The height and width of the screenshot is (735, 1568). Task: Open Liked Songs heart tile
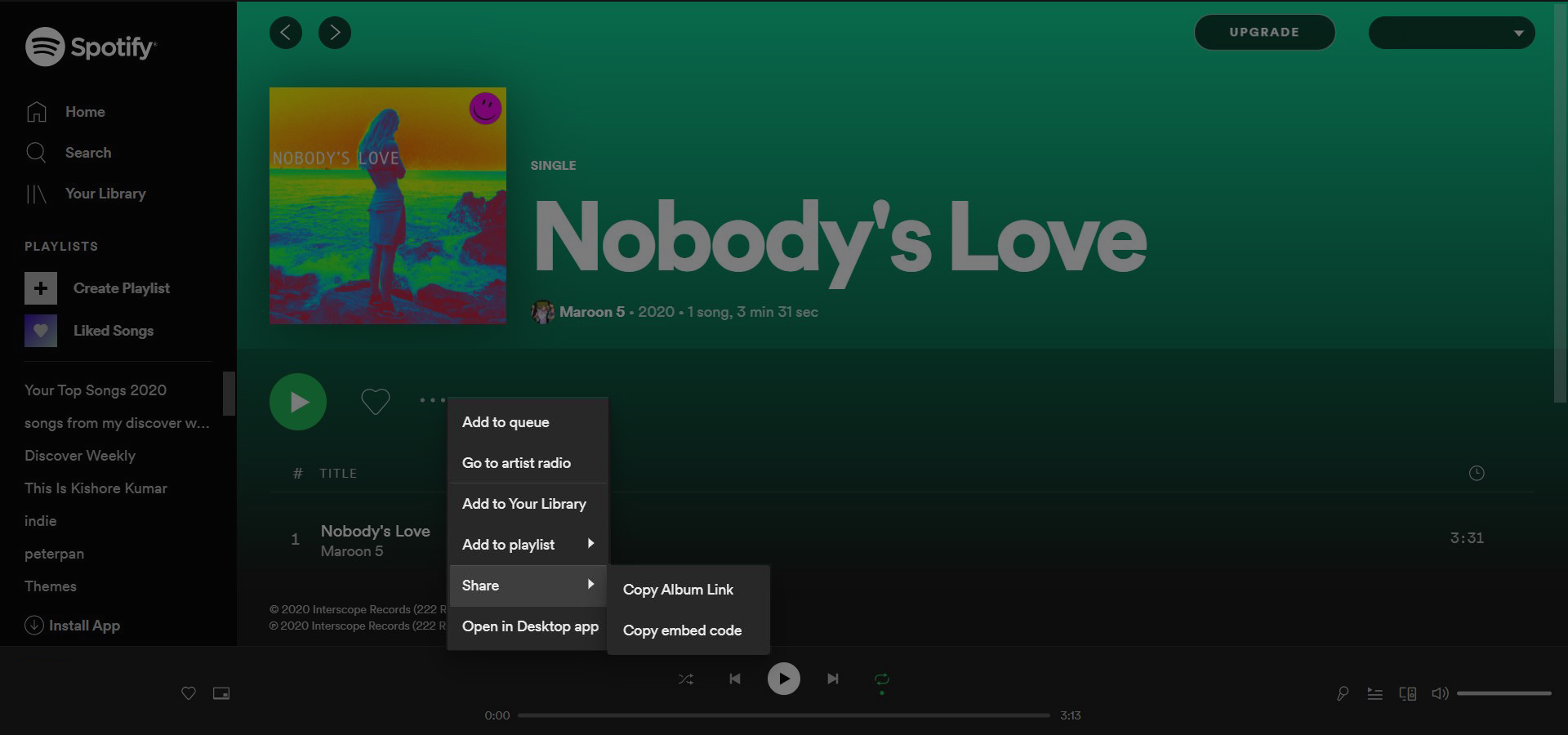click(41, 331)
